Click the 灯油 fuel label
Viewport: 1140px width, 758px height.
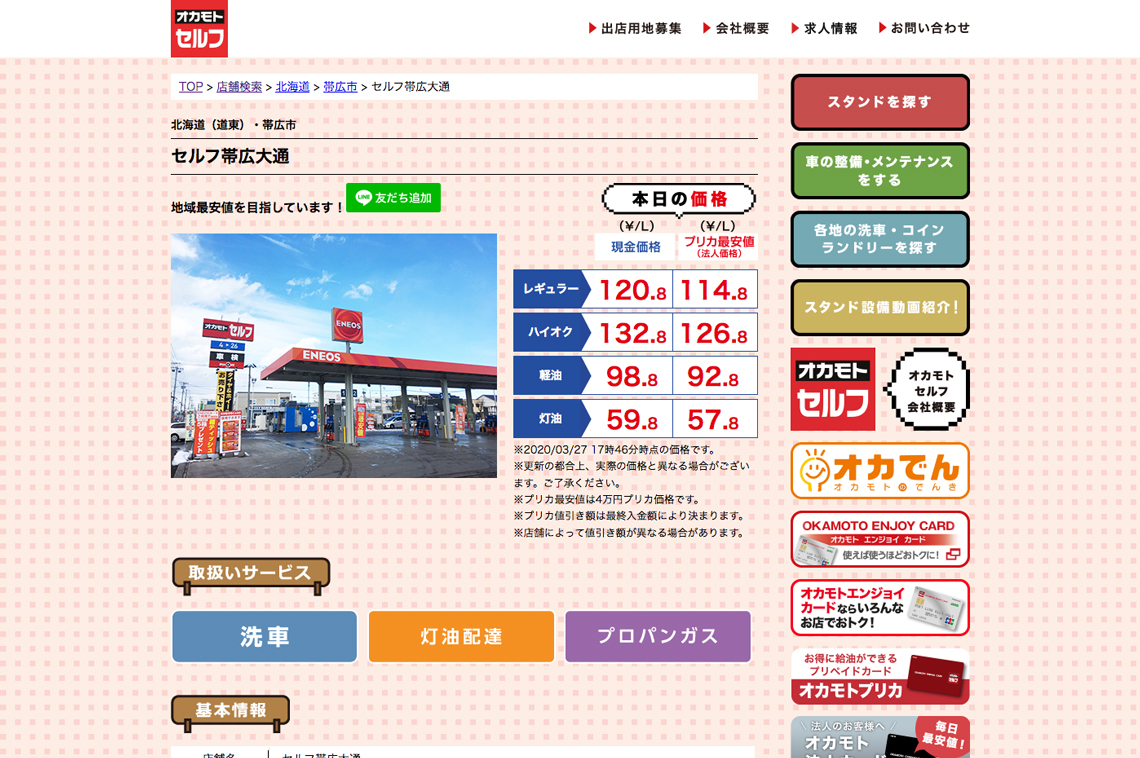tap(550, 419)
